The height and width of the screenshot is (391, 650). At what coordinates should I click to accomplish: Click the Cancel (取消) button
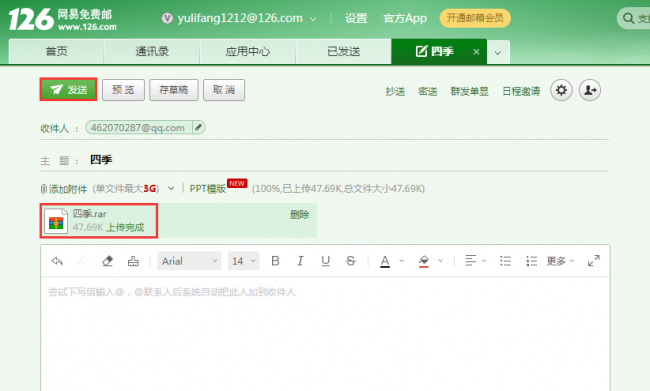(224, 90)
